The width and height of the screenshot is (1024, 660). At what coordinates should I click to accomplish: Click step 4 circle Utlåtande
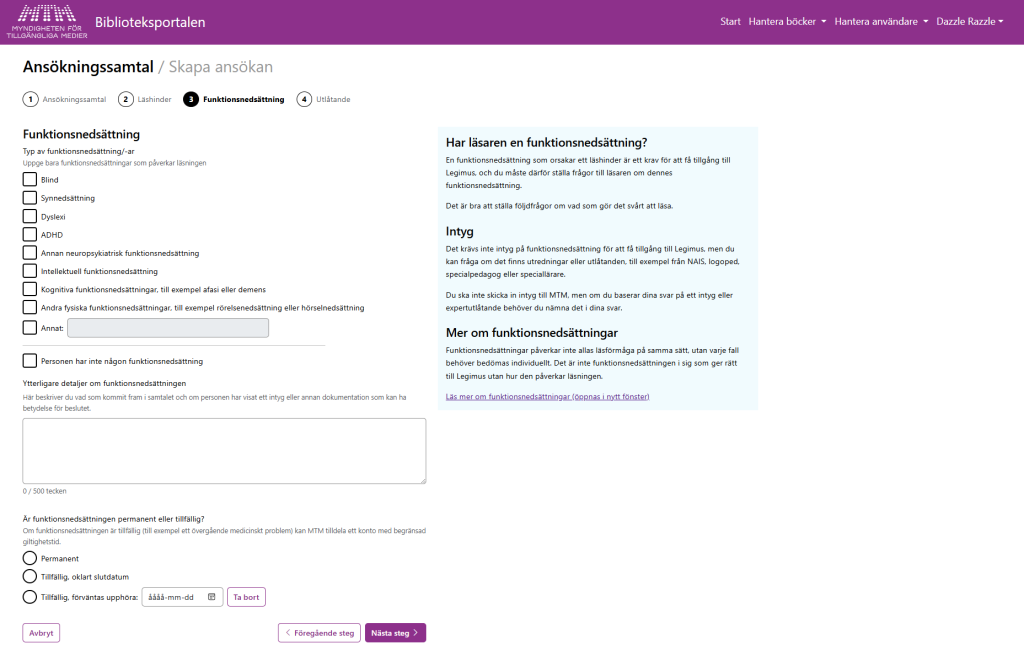(304, 99)
